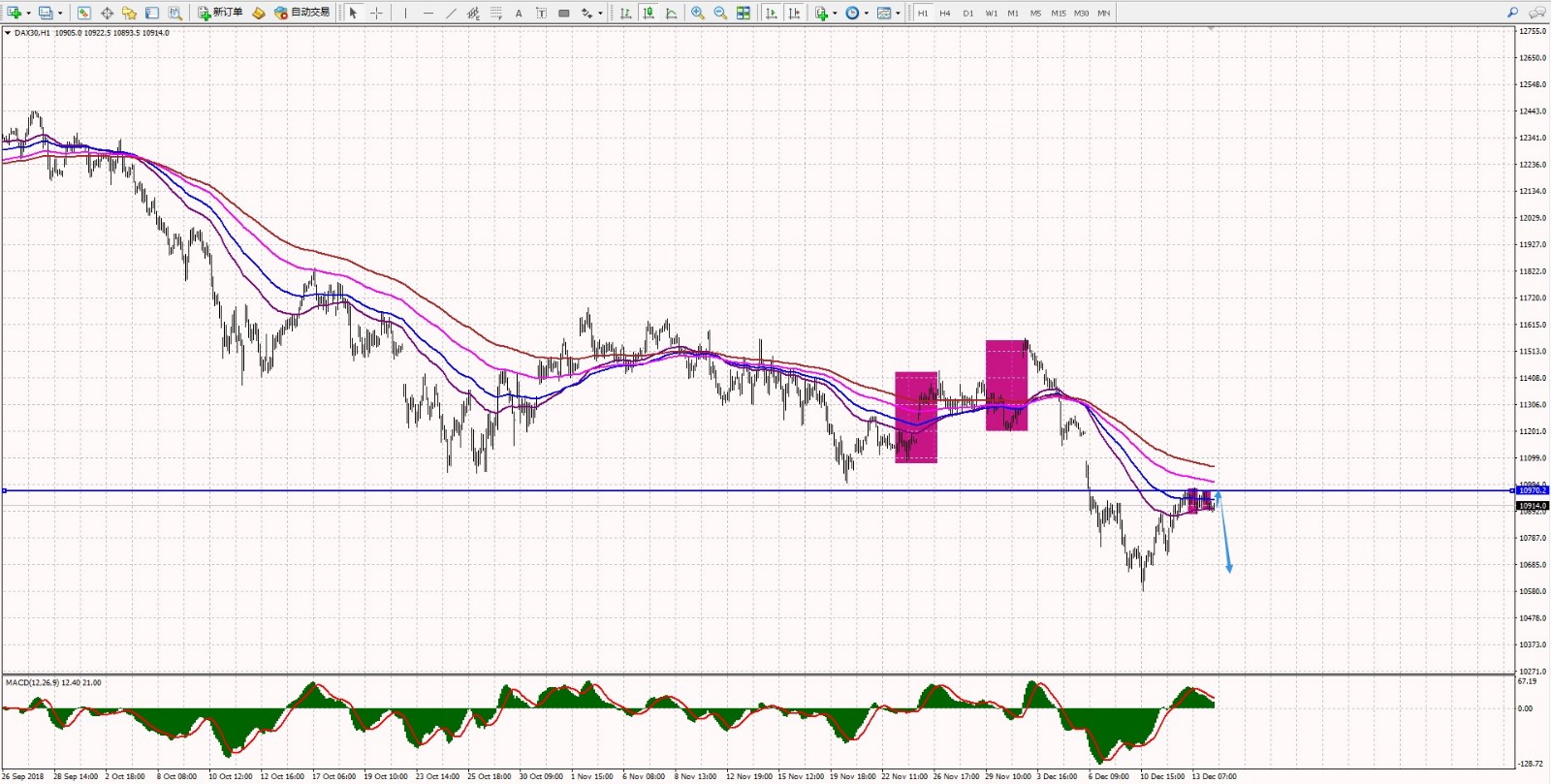Tile chart windows using the grid icon

click(x=744, y=13)
